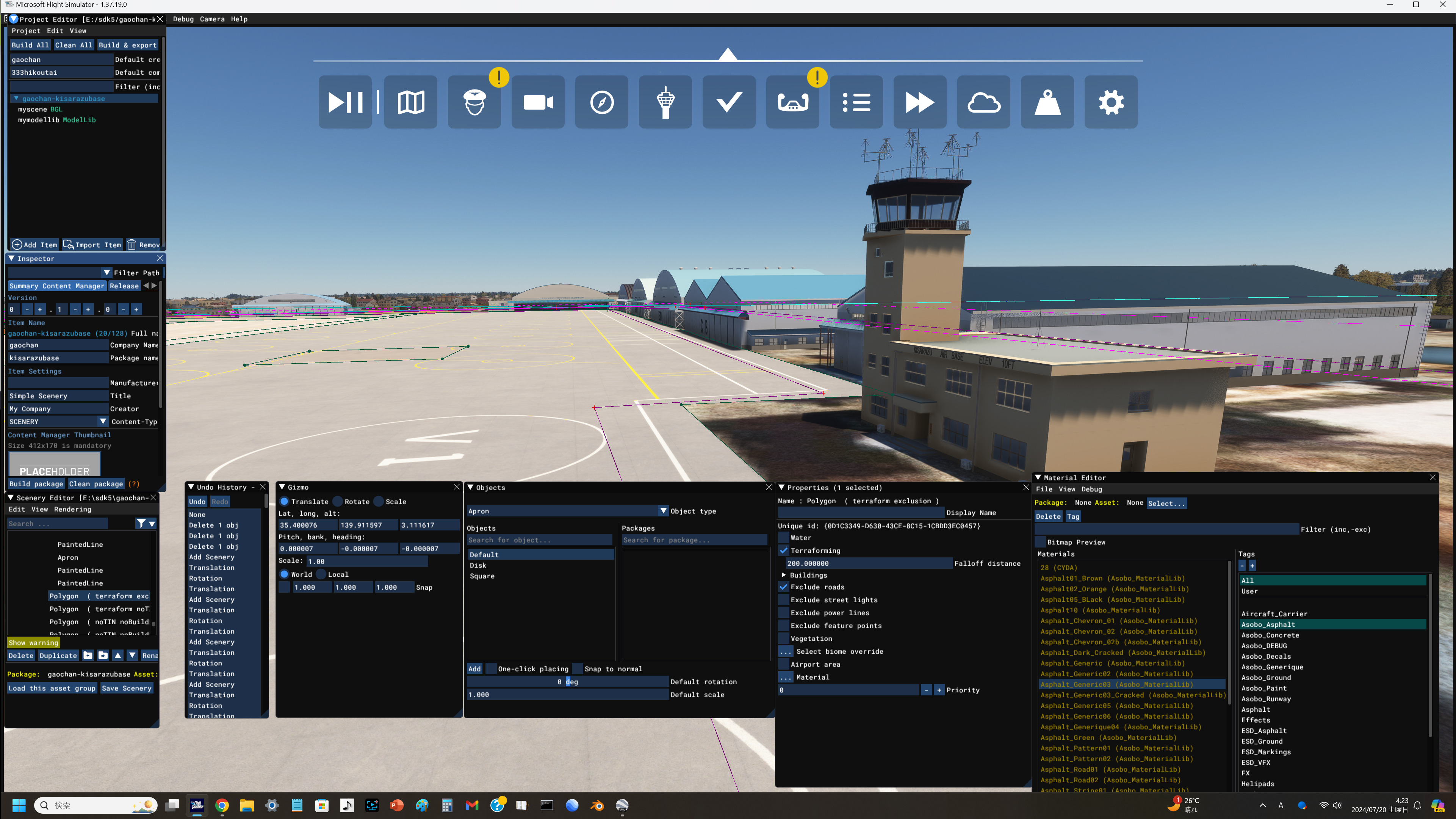Click the Add button in Objects panel

tap(474, 669)
